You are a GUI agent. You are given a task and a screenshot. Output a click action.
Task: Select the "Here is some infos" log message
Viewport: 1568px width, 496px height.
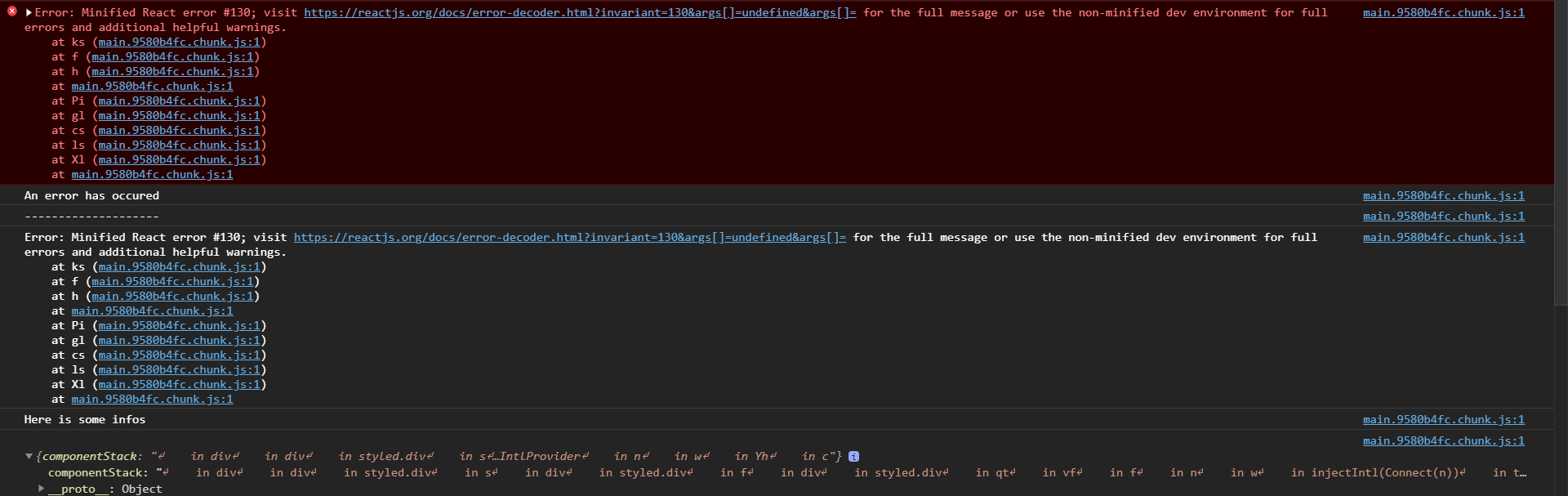pos(85,419)
